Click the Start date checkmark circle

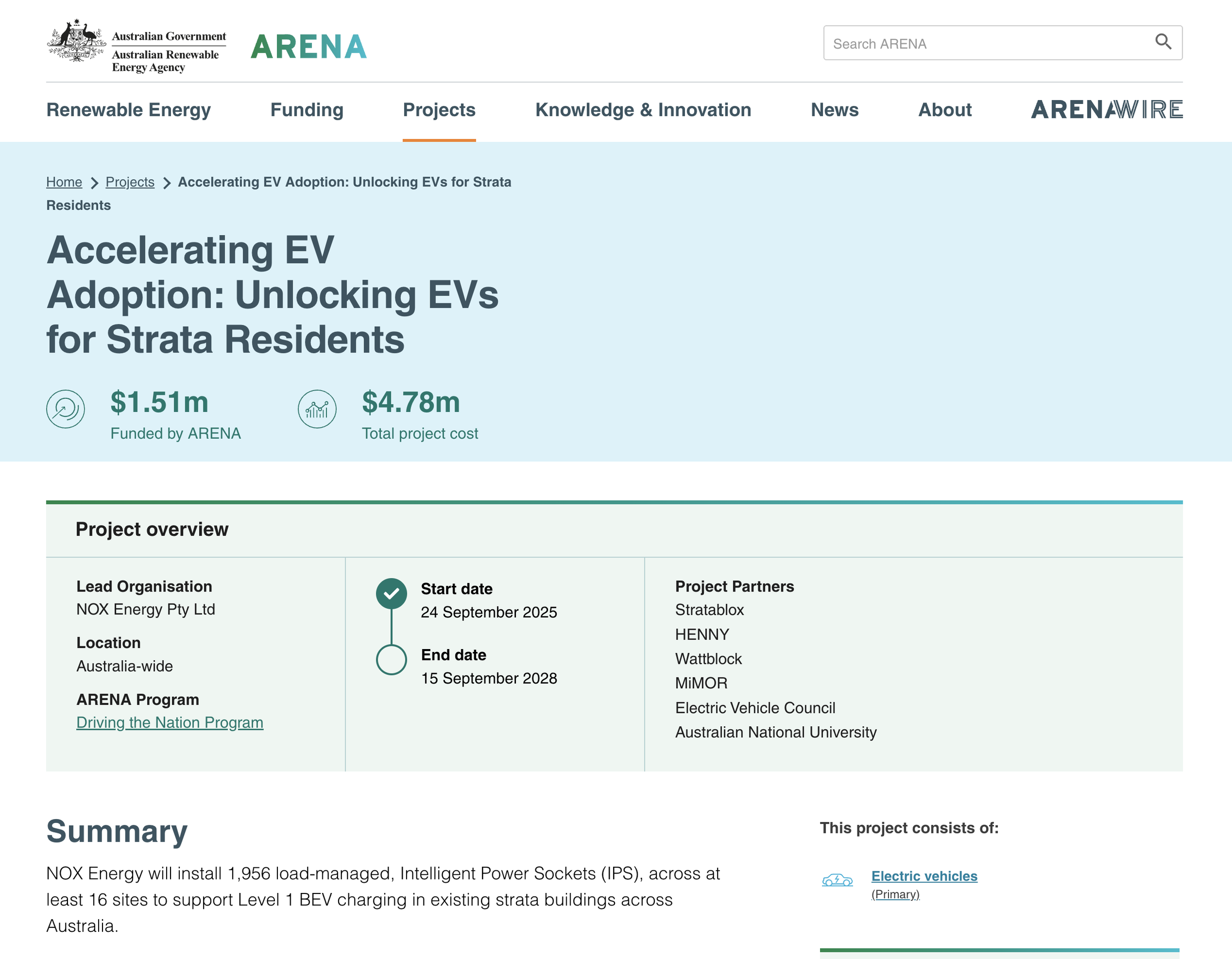point(391,593)
